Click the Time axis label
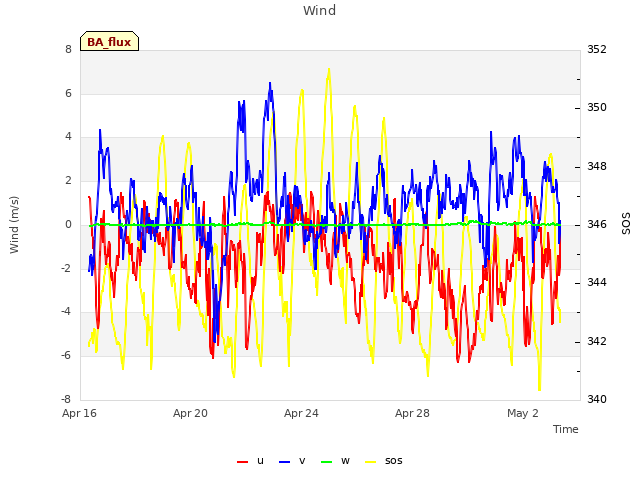The image size is (640, 480). (x=566, y=429)
